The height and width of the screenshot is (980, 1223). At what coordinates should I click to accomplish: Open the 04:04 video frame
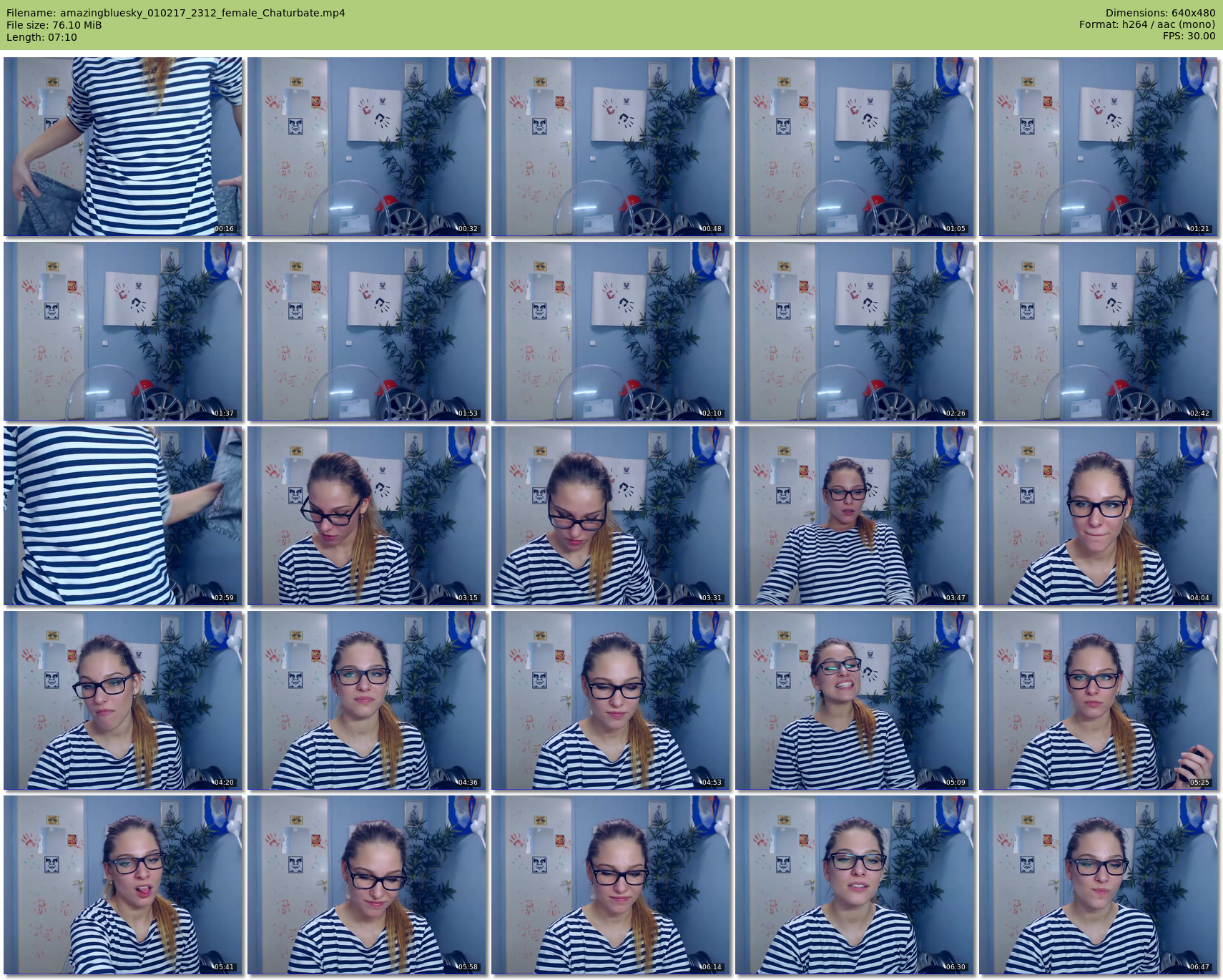click(1099, 516)
